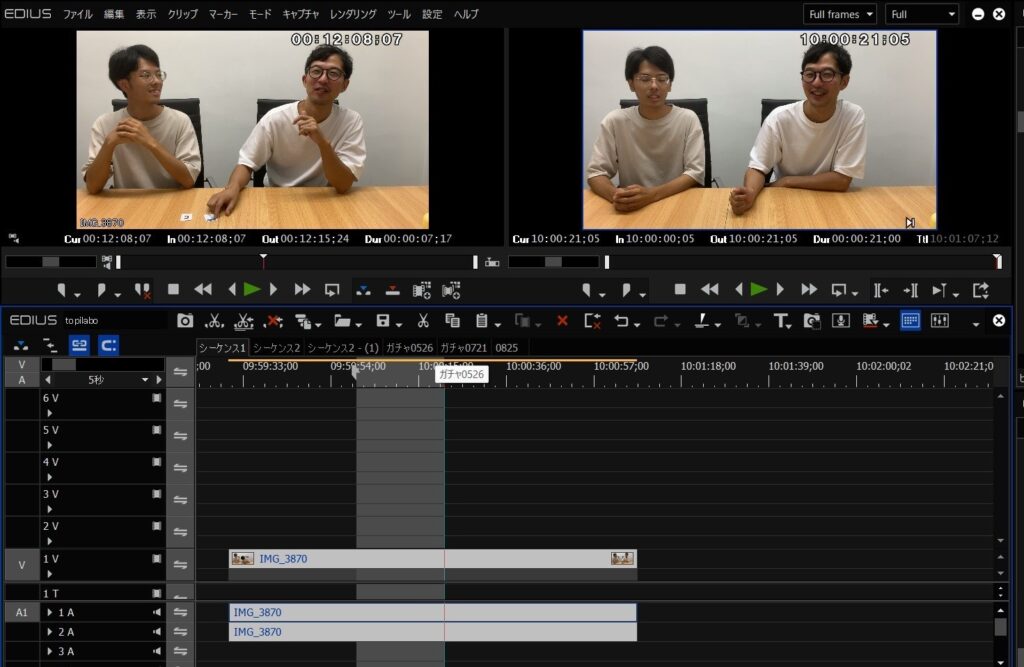Toggle video visibility for track 2 V

[156, 526]
